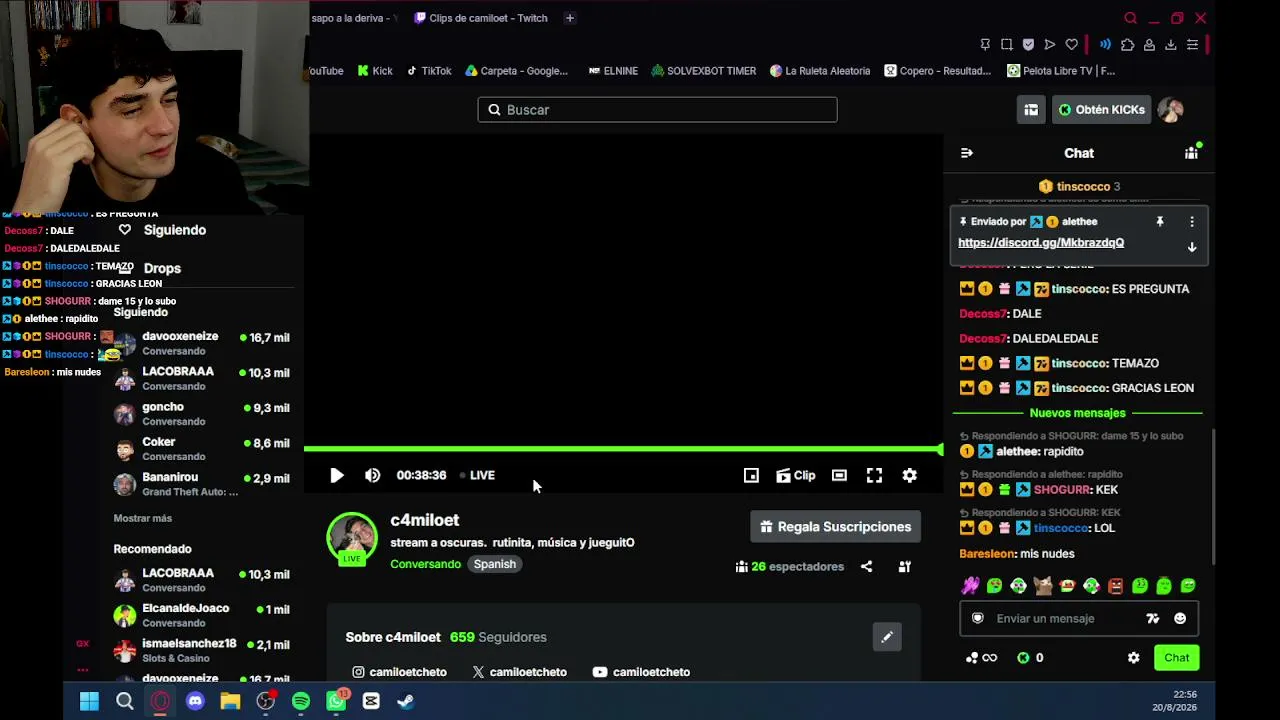Click the green stream progress bar
Screen dimensions: 1280x720
(622, 449)
